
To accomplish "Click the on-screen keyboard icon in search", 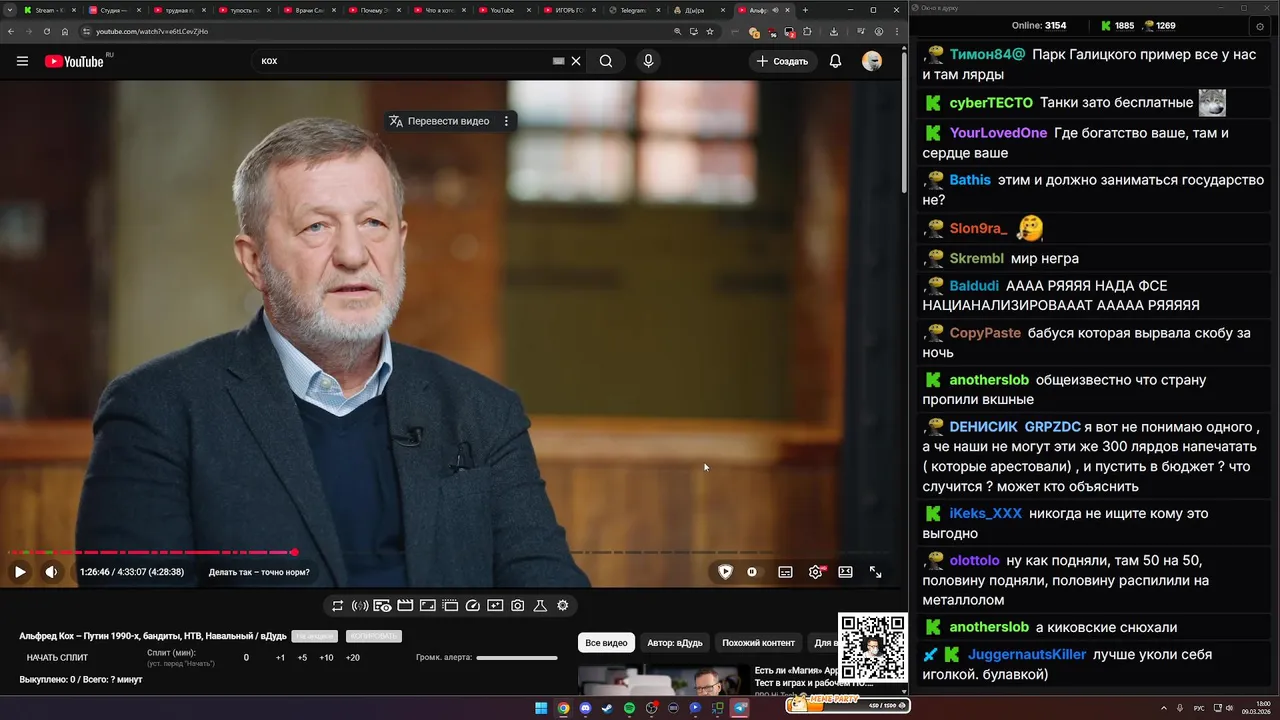I will (558, 61).
